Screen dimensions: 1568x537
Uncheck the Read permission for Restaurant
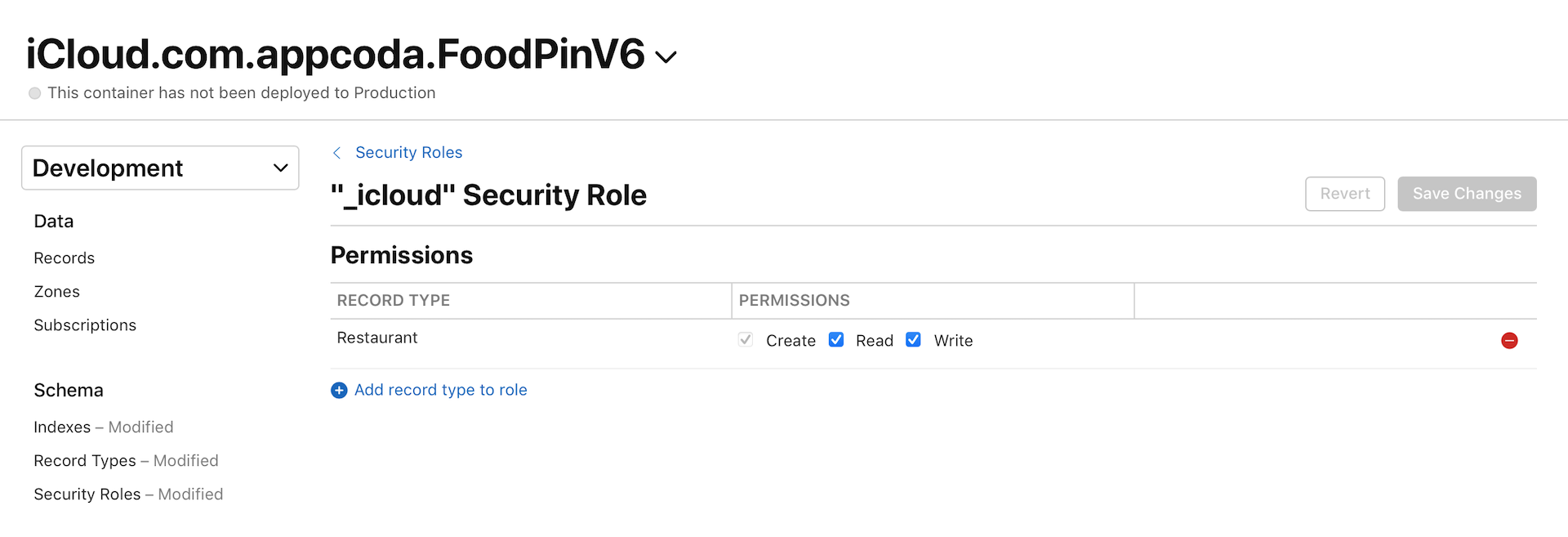click(x=836, y=339)
